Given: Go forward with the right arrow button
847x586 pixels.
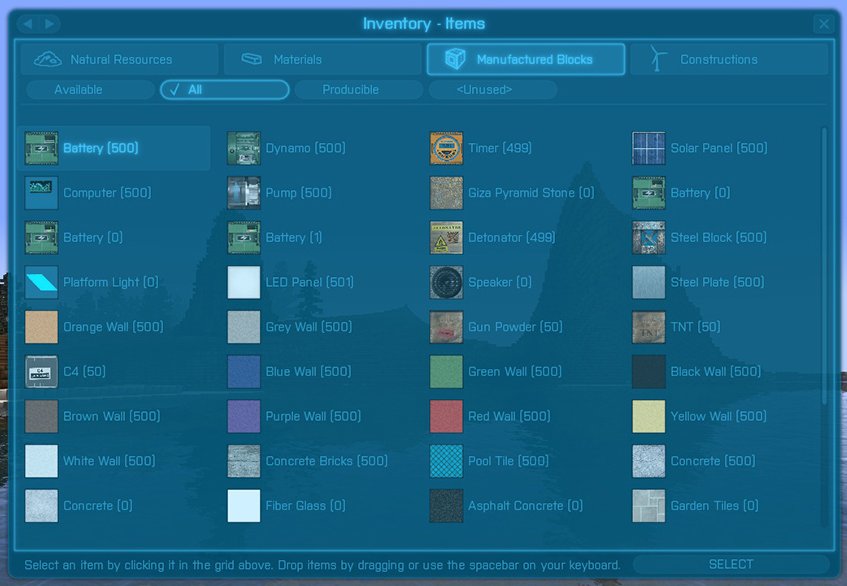Looking at the screenshot, I should pos(50,24).
